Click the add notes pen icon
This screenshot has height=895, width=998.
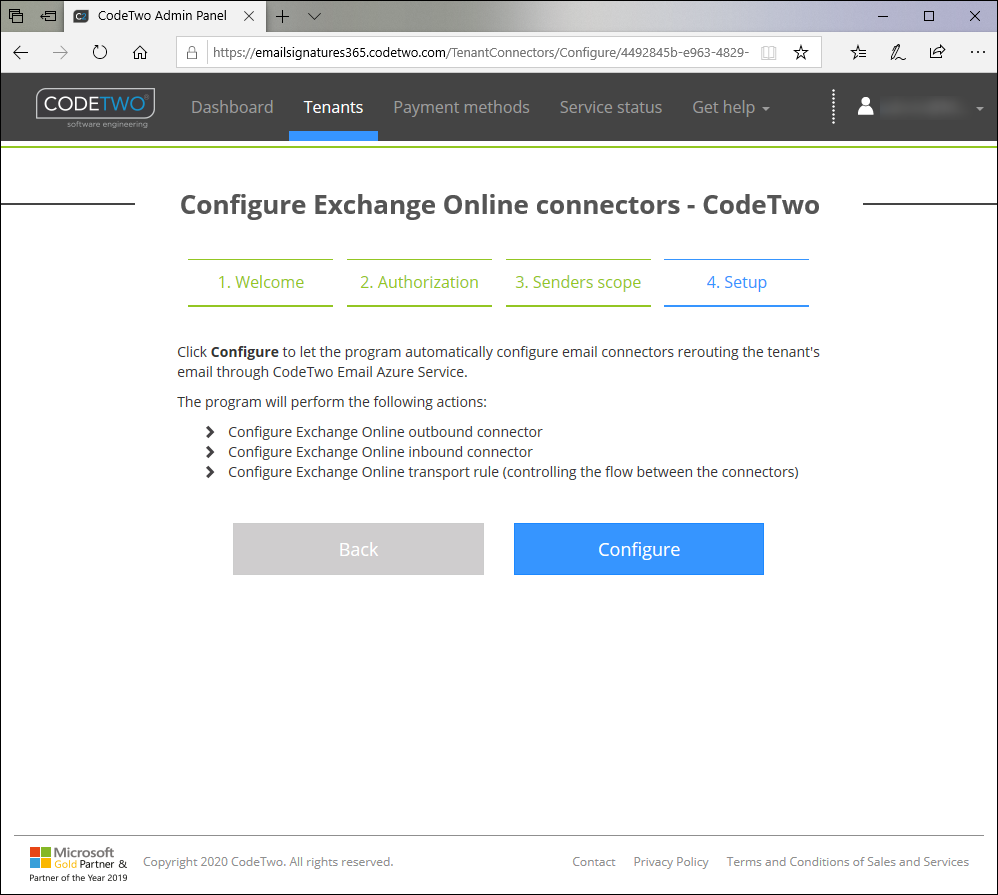pyautogui.click(x=898, y=53)
